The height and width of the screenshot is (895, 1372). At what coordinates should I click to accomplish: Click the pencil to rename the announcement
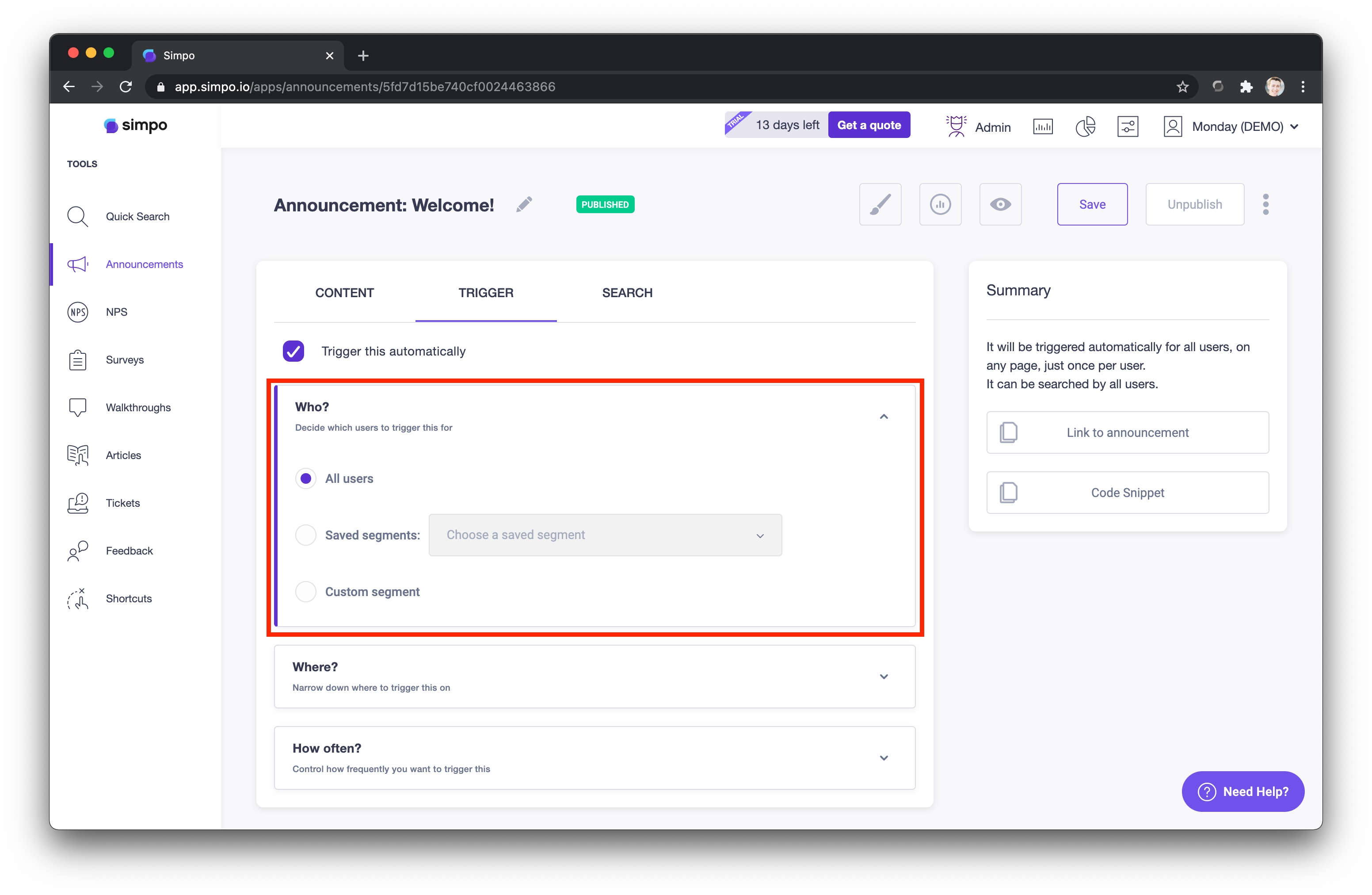pos(524,204)
